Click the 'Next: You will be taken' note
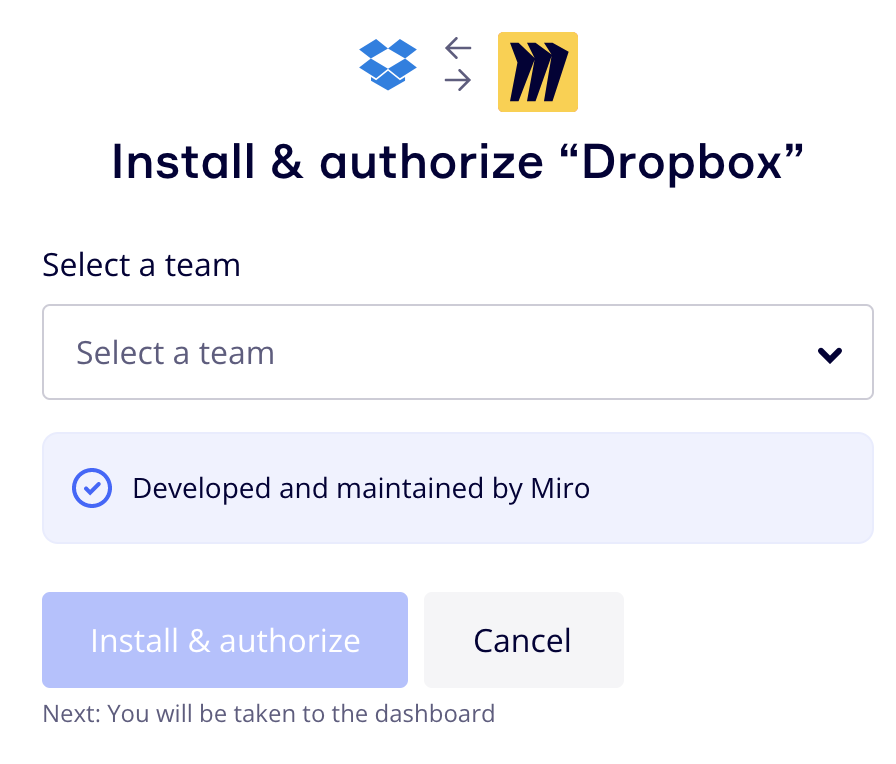Image resolution: width=896 pixels, height=764 pixels. 268,714
